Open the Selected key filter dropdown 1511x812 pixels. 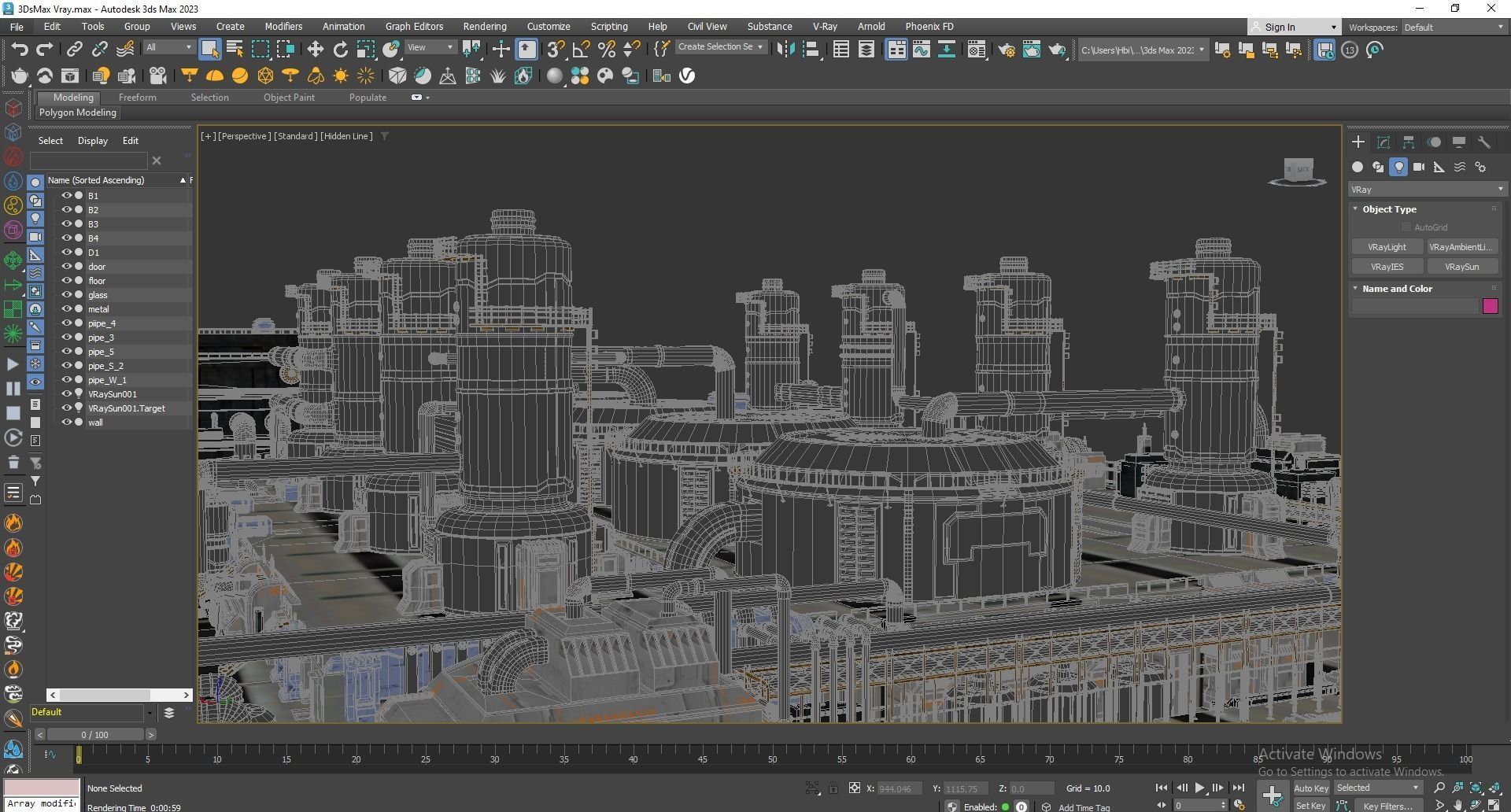(1378, 788)
